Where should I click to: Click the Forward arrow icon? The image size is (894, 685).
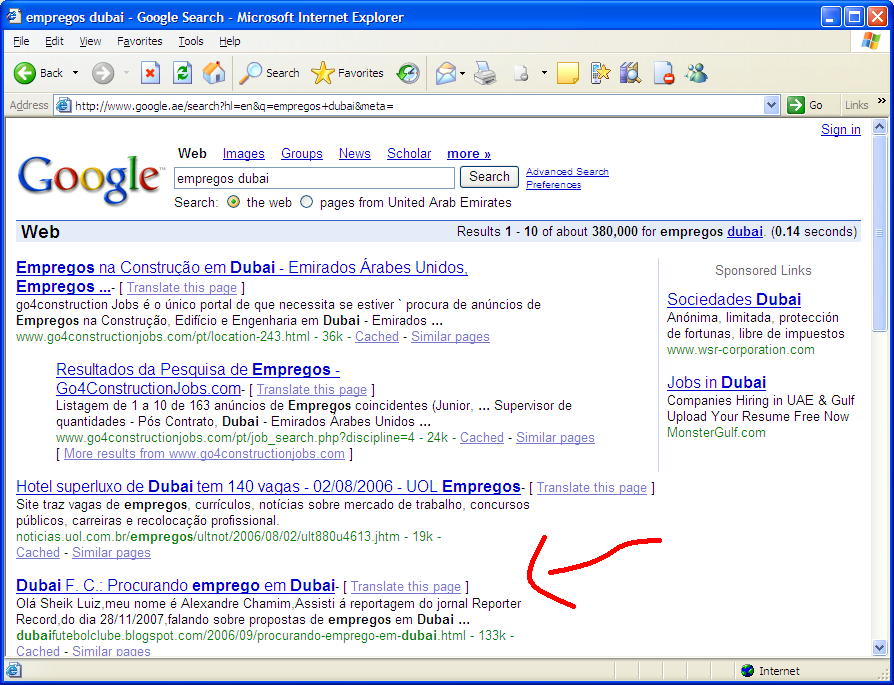(x=103, y=73)
